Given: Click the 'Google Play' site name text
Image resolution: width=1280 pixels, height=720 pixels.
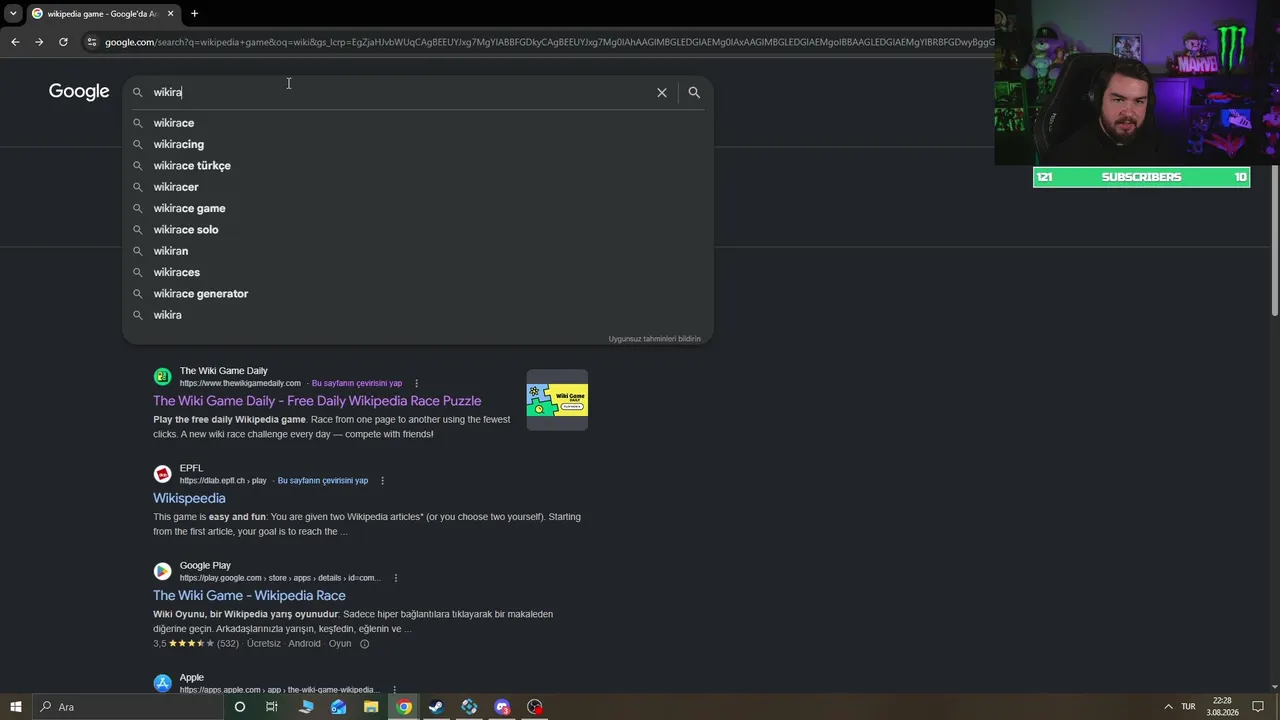Looking at the screenshot, I should 205,565.
